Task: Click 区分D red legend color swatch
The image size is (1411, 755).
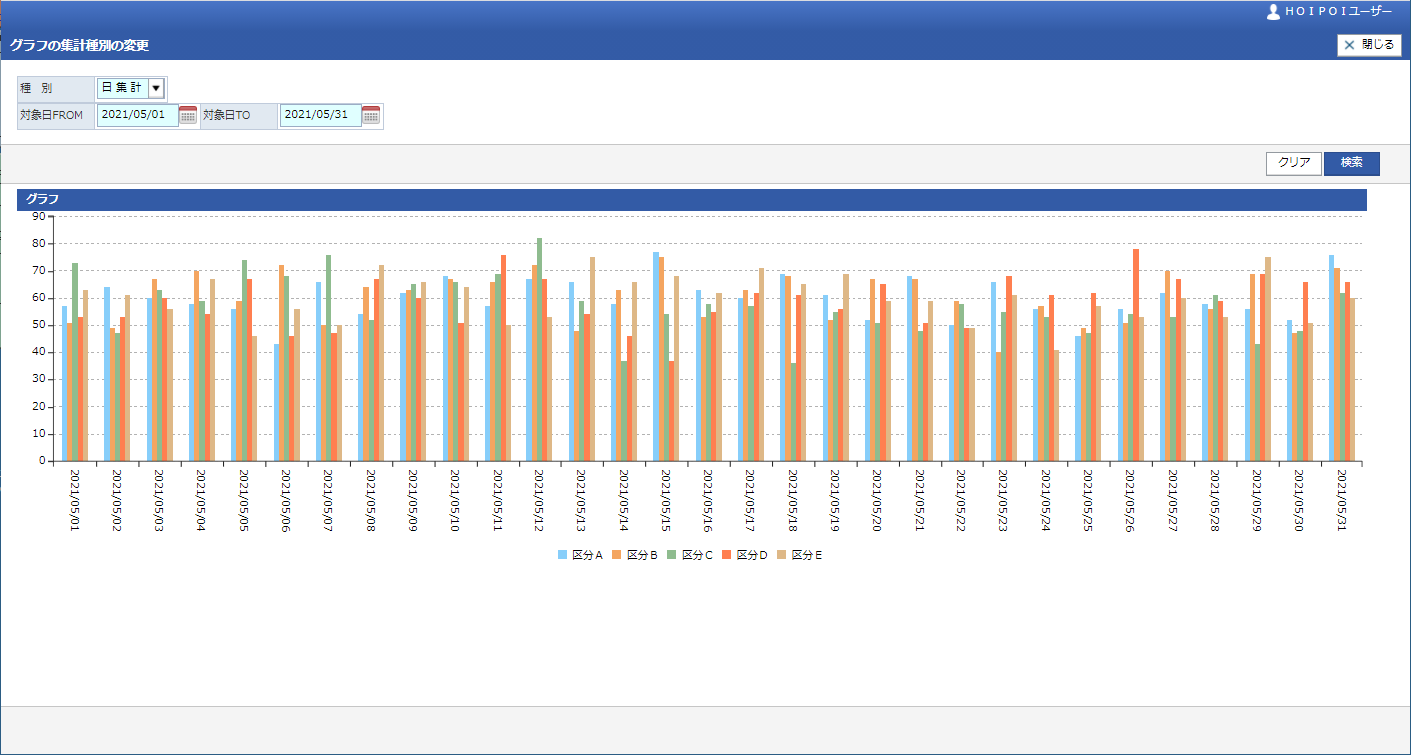Action: 727,555
